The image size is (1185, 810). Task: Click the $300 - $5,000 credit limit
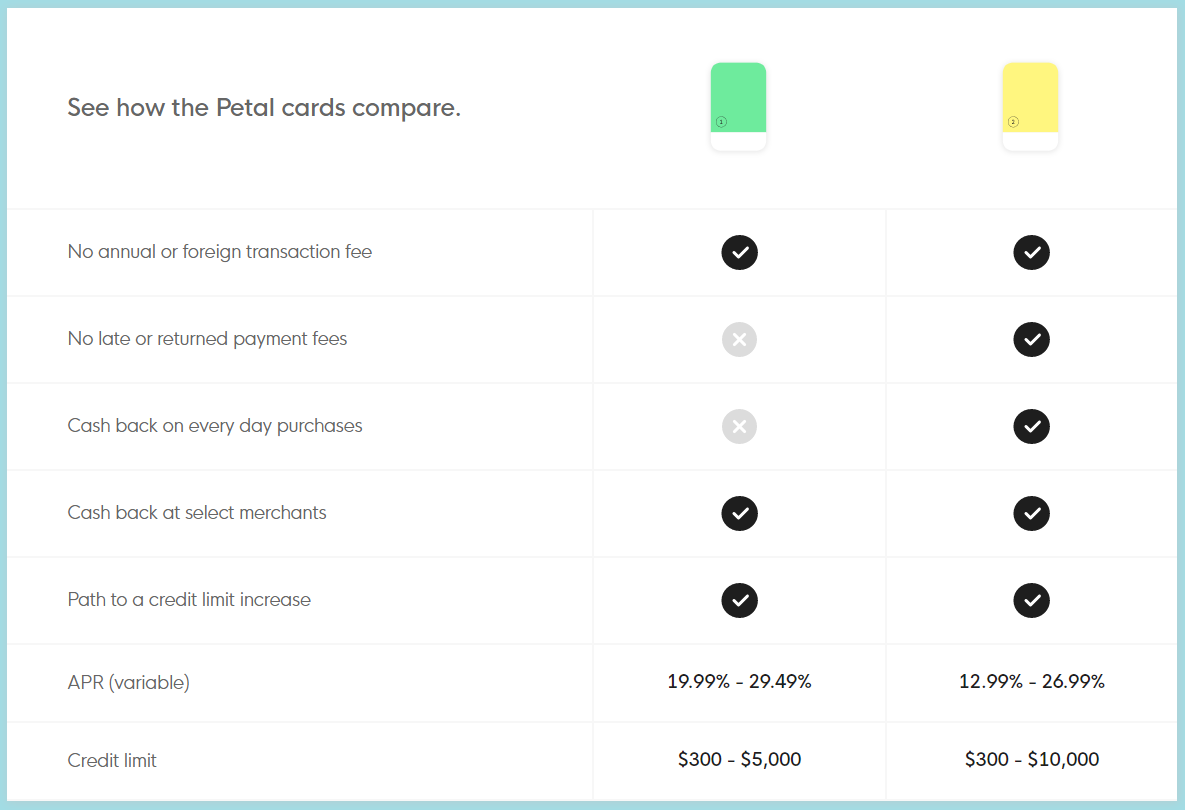coord(739,760)
